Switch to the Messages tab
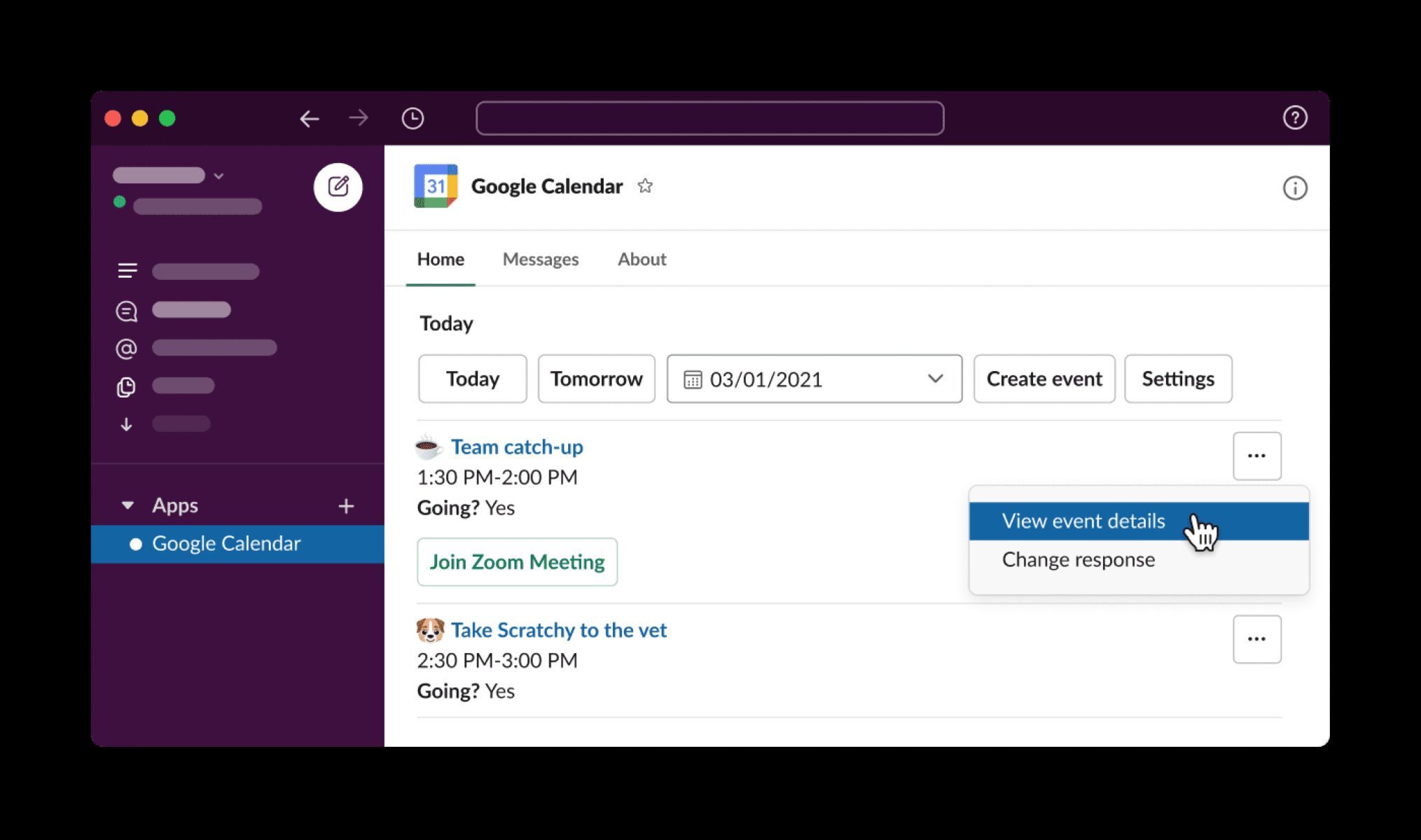This screenshot has height=840, width=1421. tap(540, 259)
